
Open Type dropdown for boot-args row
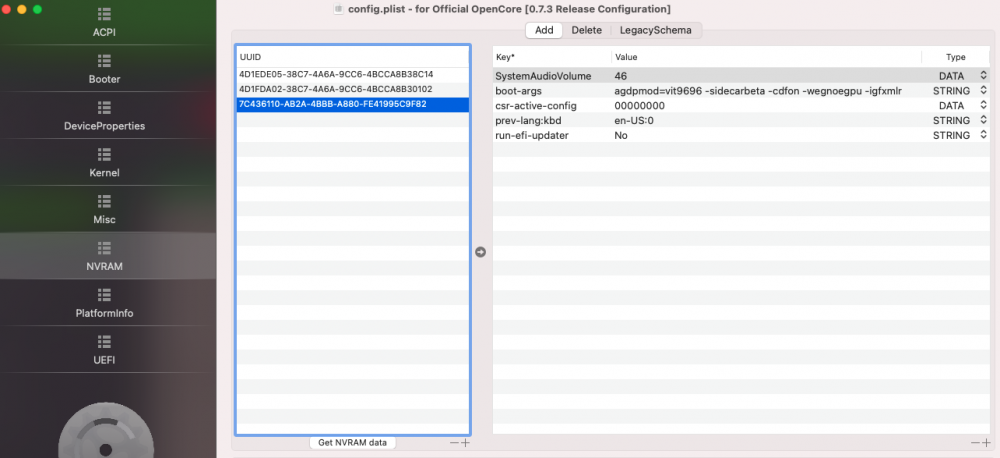point(983,91)
